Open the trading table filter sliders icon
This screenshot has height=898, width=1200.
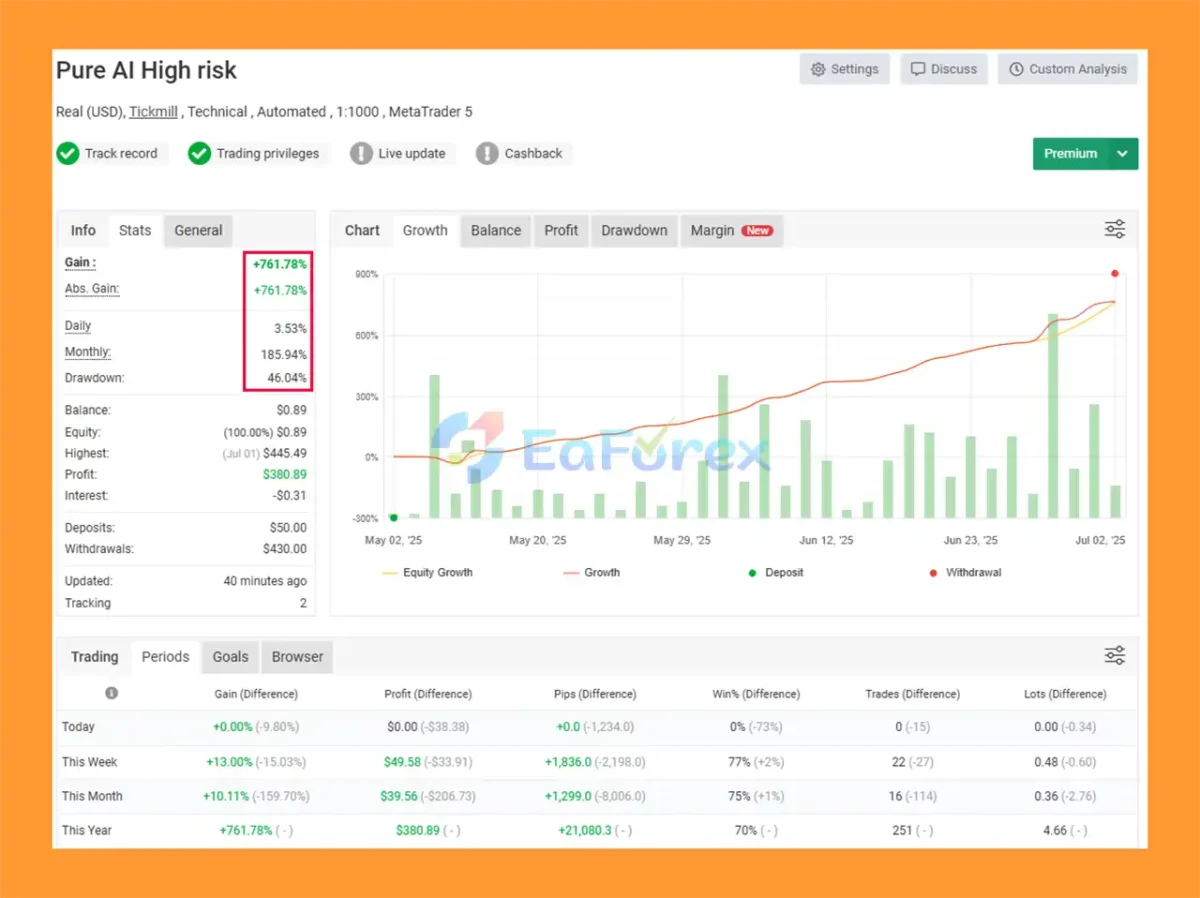[x=1114, y=656]
